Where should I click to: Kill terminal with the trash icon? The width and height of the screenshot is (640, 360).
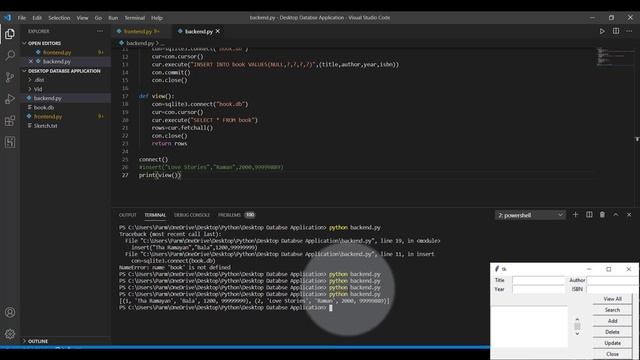[x=602, y=215]
